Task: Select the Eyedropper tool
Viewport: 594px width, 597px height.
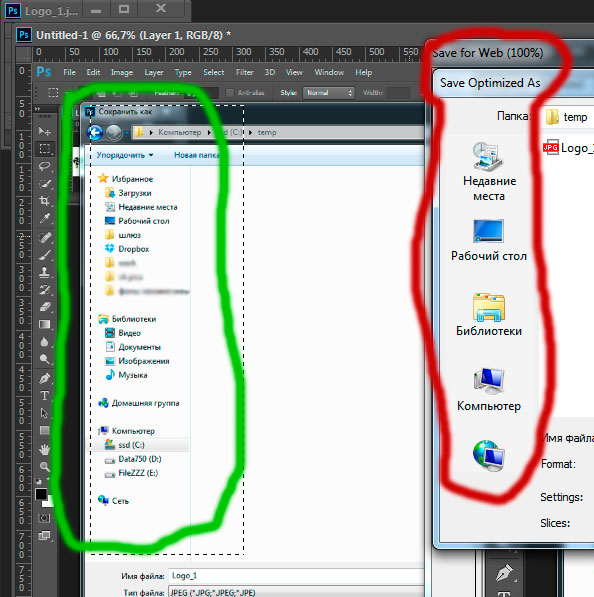Action: [45, 218]
